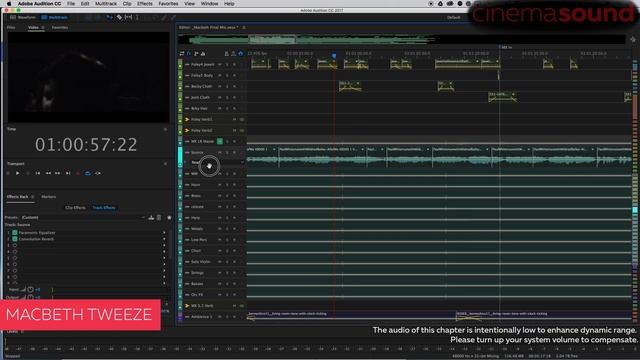640x360 pixels.
Task: Show the fx section of track controls
Action: point(189,54)
